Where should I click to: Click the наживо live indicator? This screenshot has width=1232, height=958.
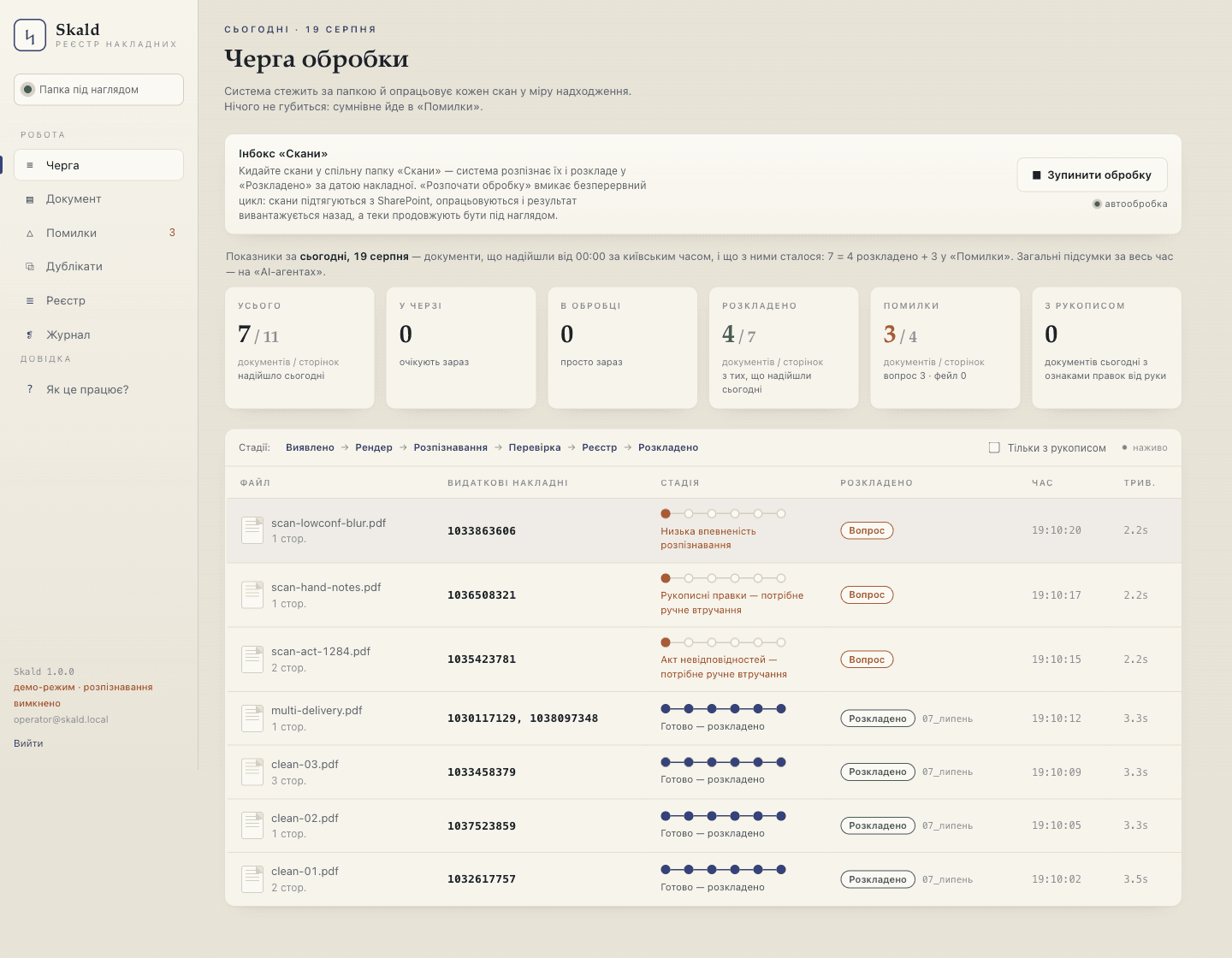point(1145,447)
